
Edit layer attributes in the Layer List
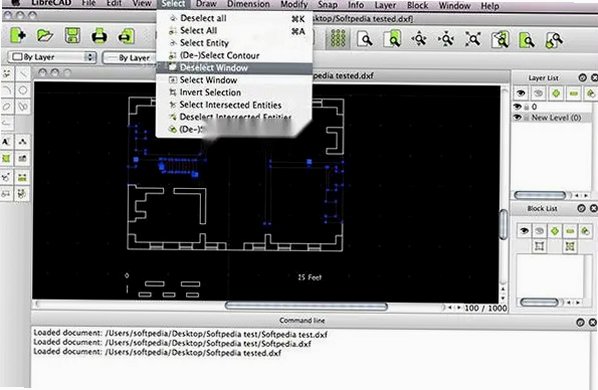590,93
